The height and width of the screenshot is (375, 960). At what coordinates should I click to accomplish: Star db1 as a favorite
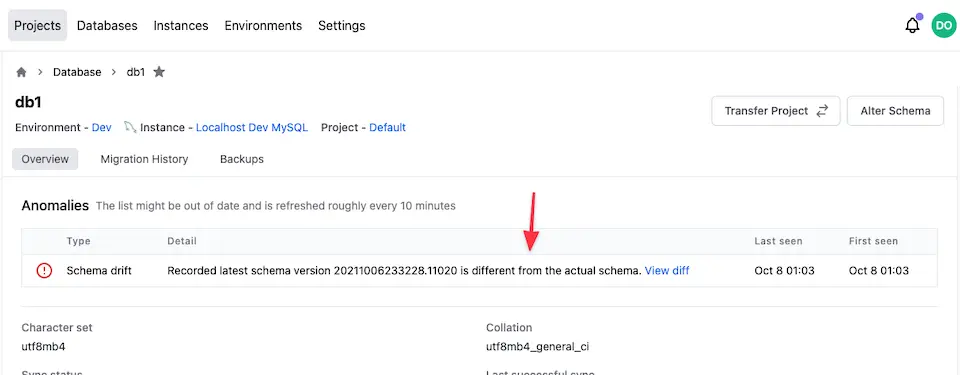point(159,72)
